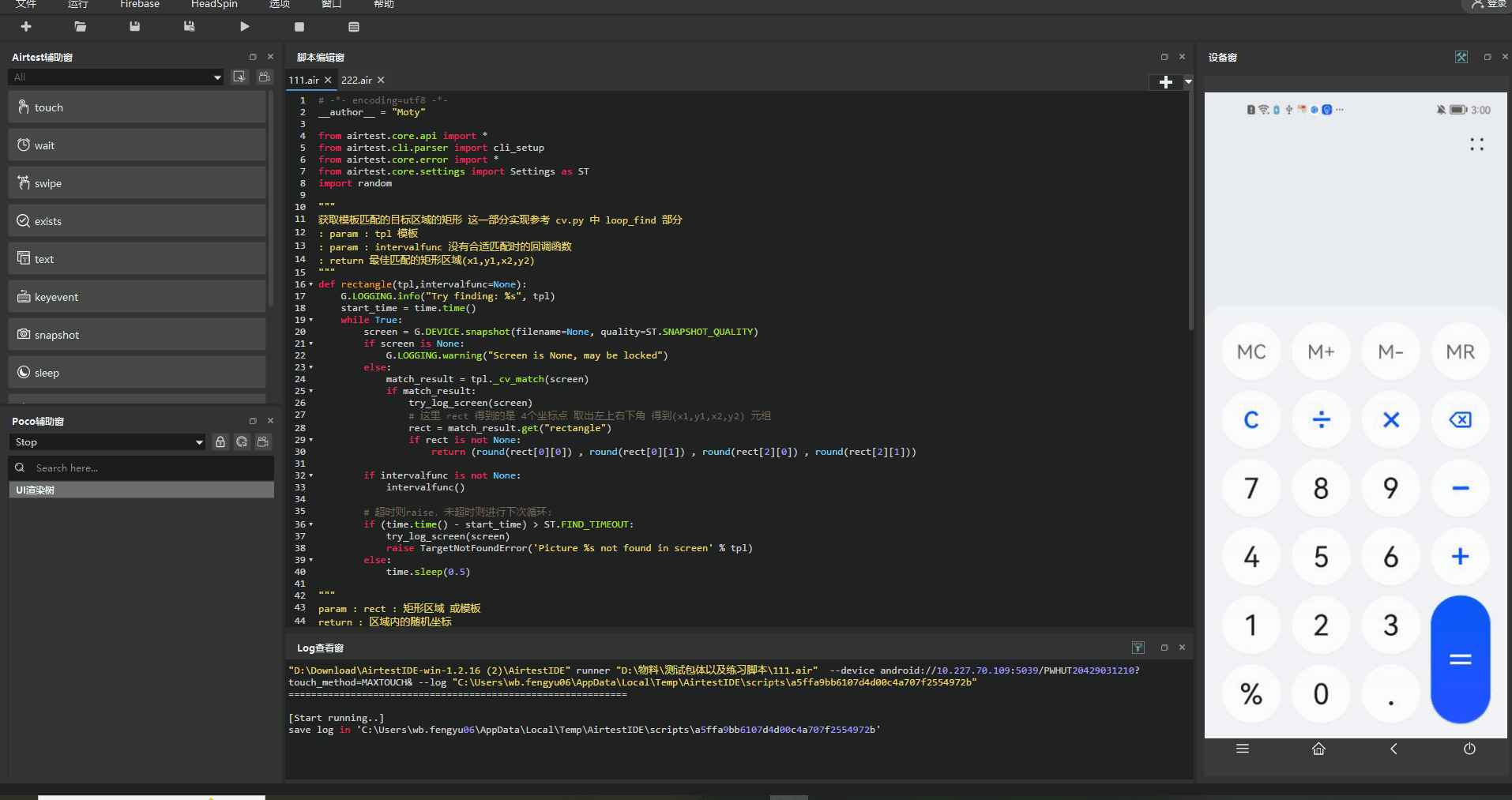
Task: Click the new script plus icon
Action: pyautogui.click(x=26, y=27)
